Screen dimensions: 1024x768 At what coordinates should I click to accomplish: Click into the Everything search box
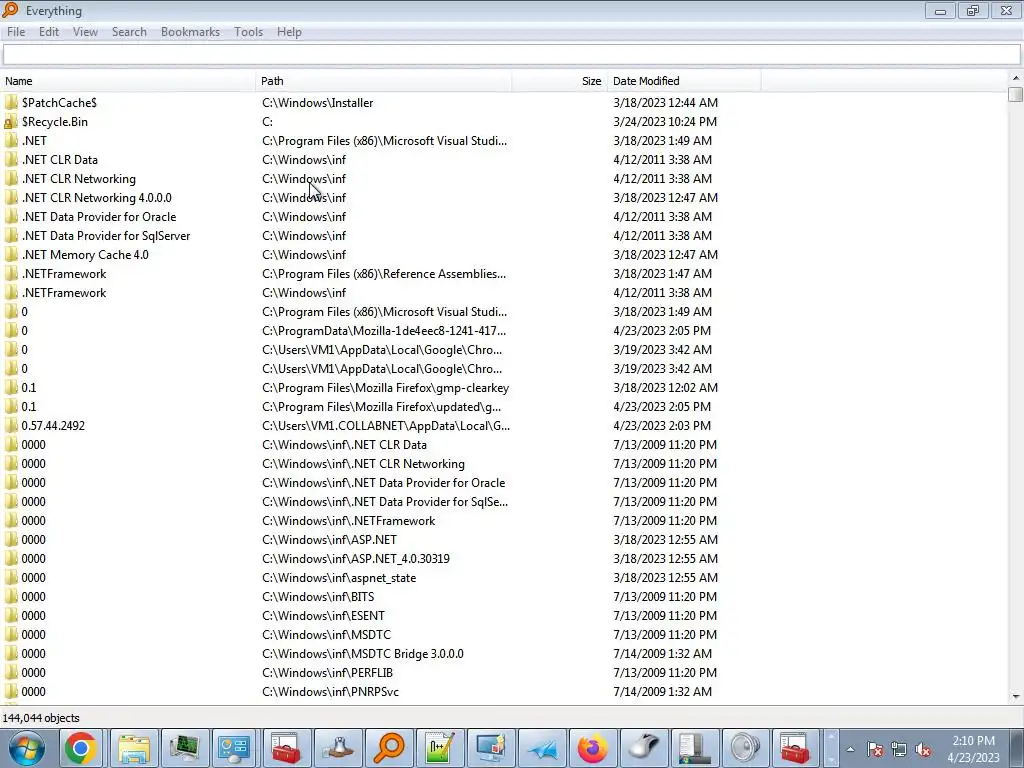511,55
